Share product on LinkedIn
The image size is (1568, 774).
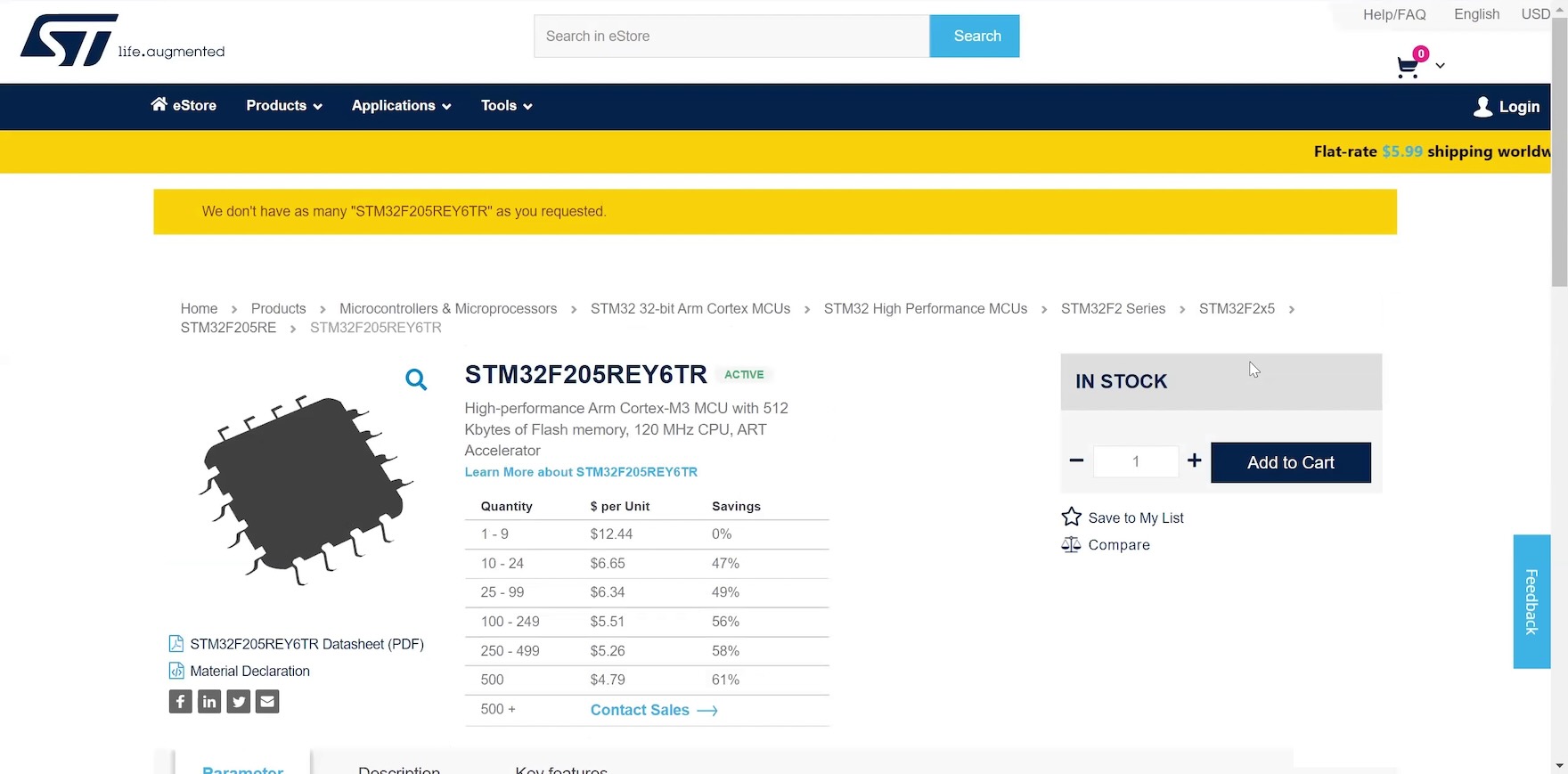click(209, 702)
